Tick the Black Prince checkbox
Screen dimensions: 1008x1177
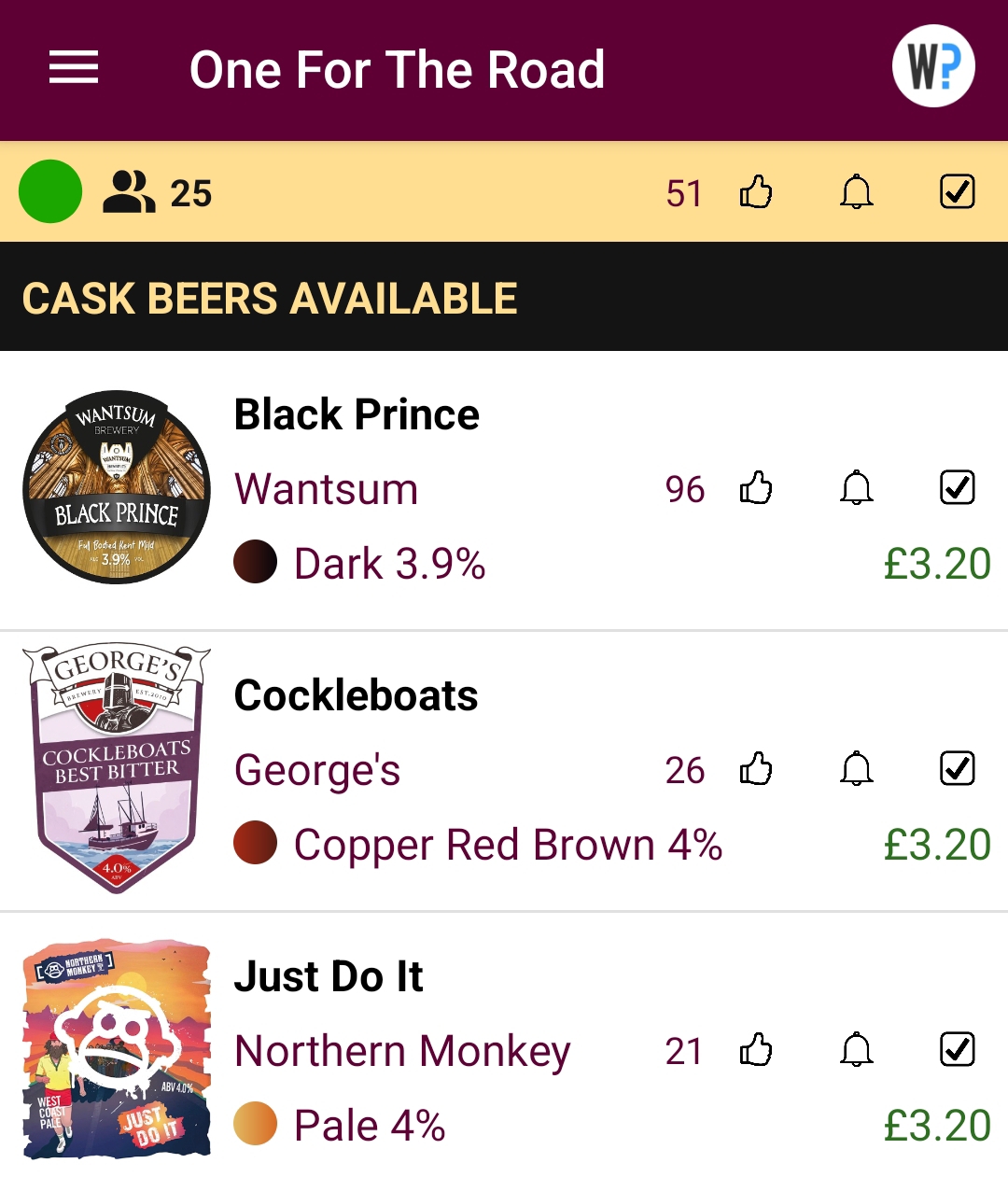click(957, 488)
